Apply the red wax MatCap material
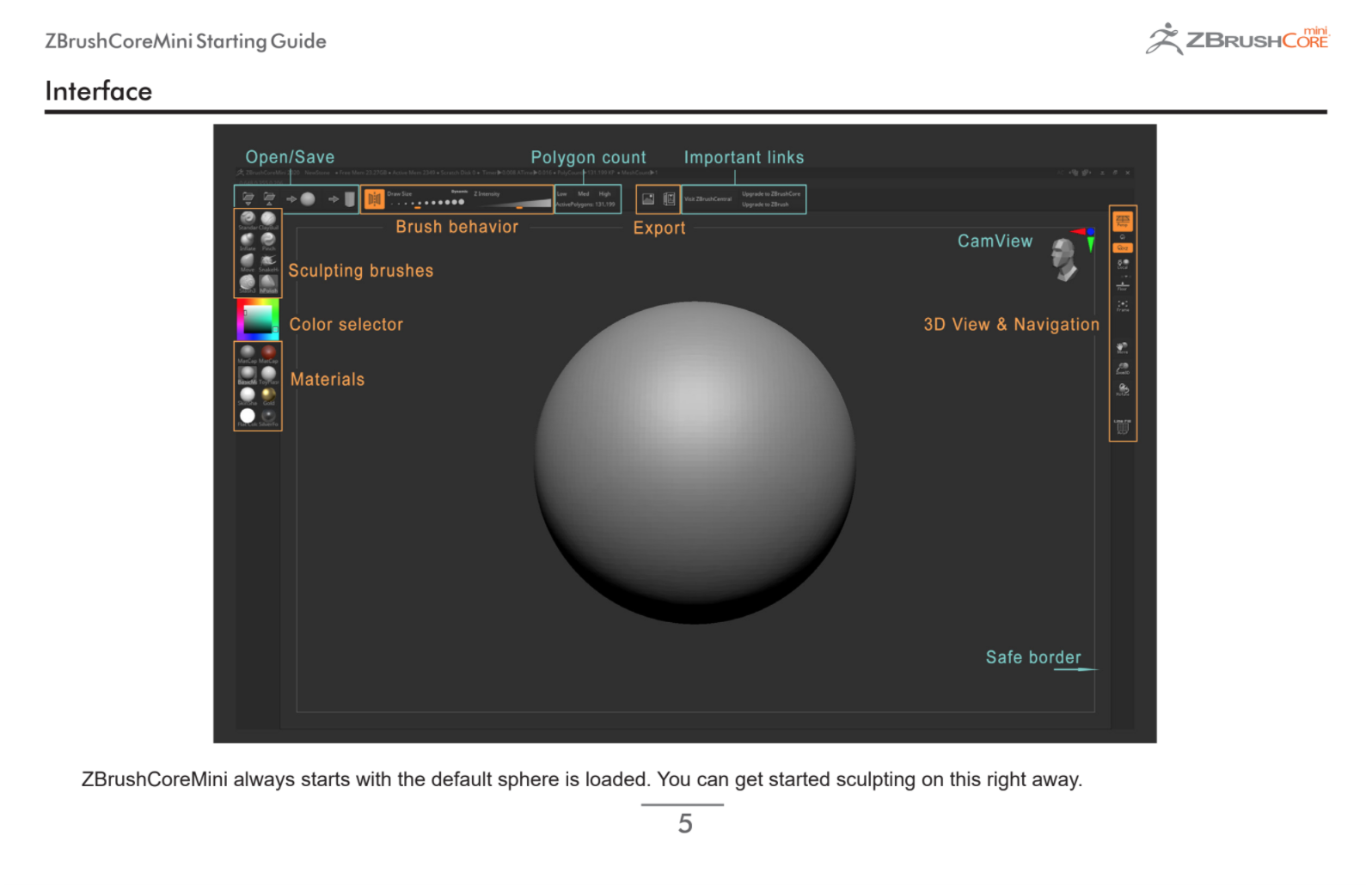 point(268,354)
